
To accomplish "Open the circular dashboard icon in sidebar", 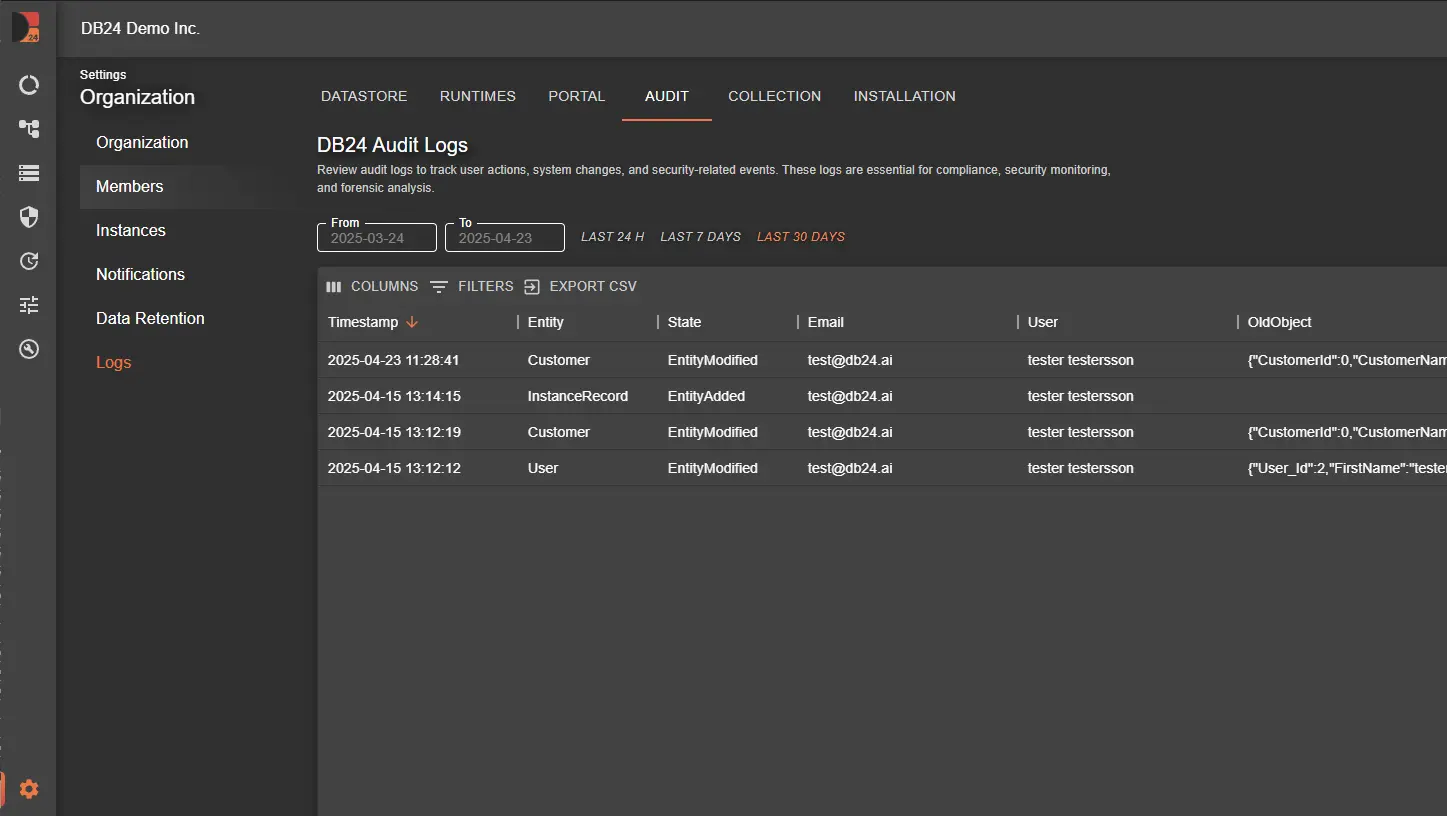I will (x=29, y=85).
